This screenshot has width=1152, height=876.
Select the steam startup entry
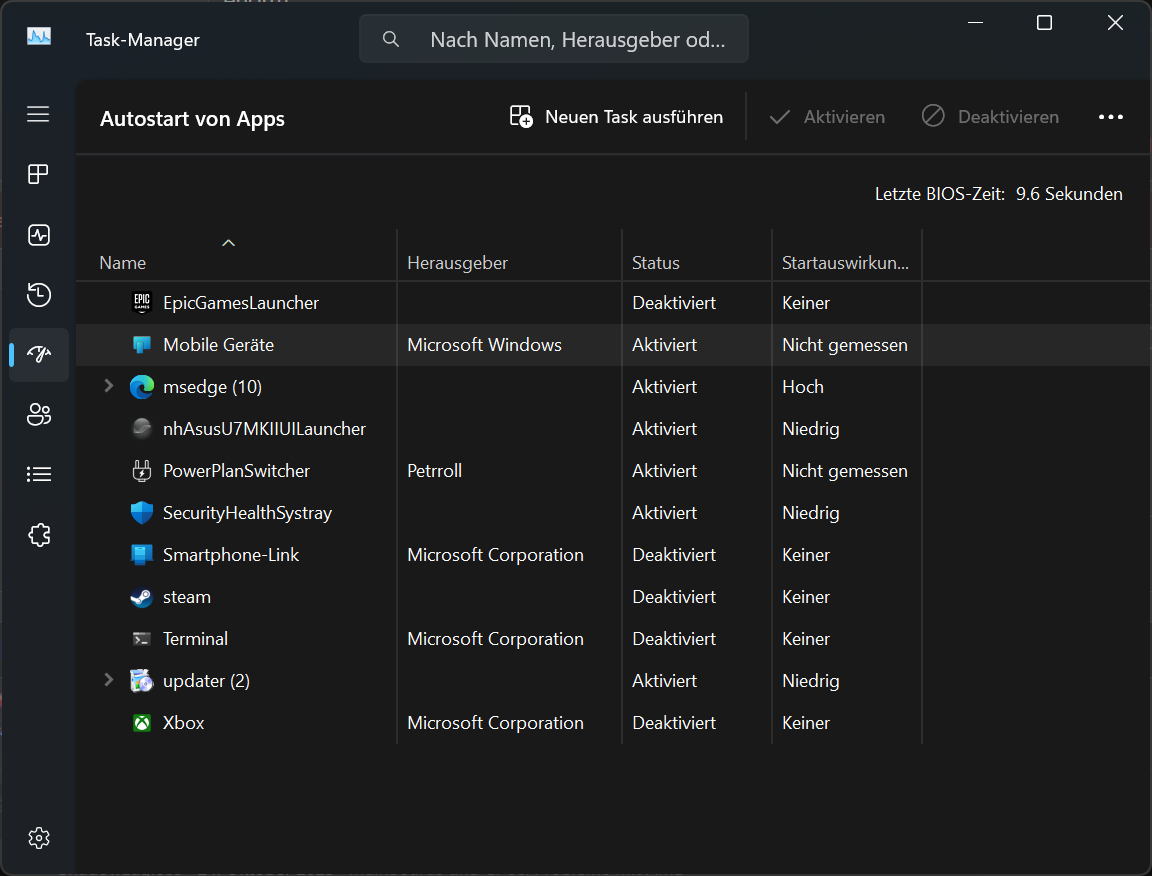click(187, 597)
